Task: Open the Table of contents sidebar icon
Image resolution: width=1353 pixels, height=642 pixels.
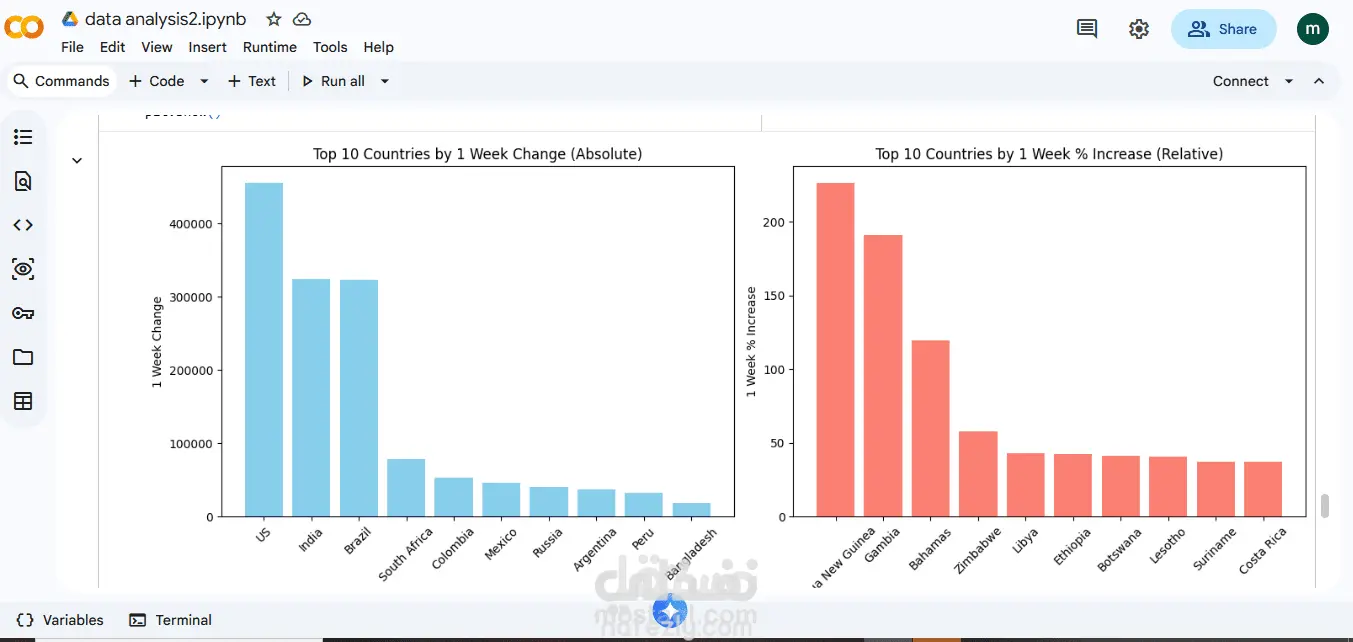Action: pyautogui.click(x=23, y=137)
